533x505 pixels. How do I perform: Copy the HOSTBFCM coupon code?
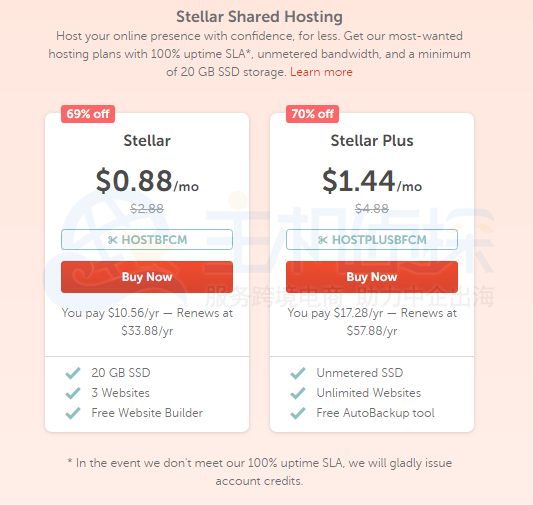147,240
